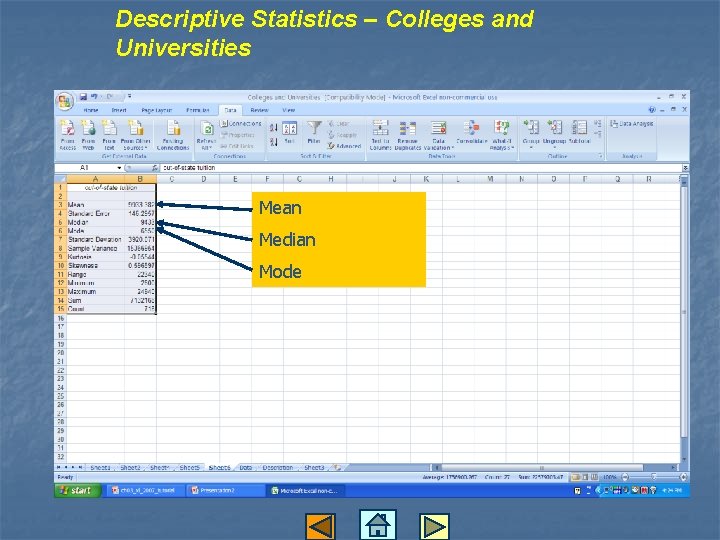Open the View ribbon tab
720x540 pixels.
288,110
